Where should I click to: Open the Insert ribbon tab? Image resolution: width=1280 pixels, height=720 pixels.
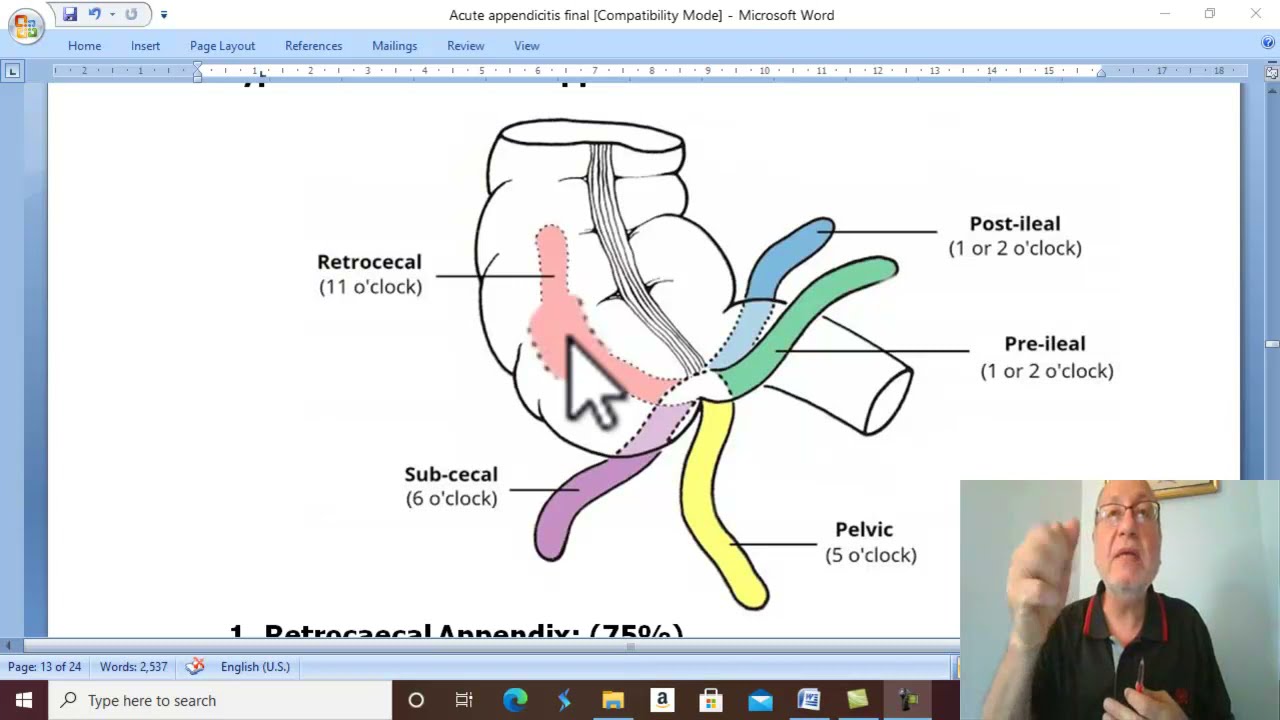tap(145, 46)
